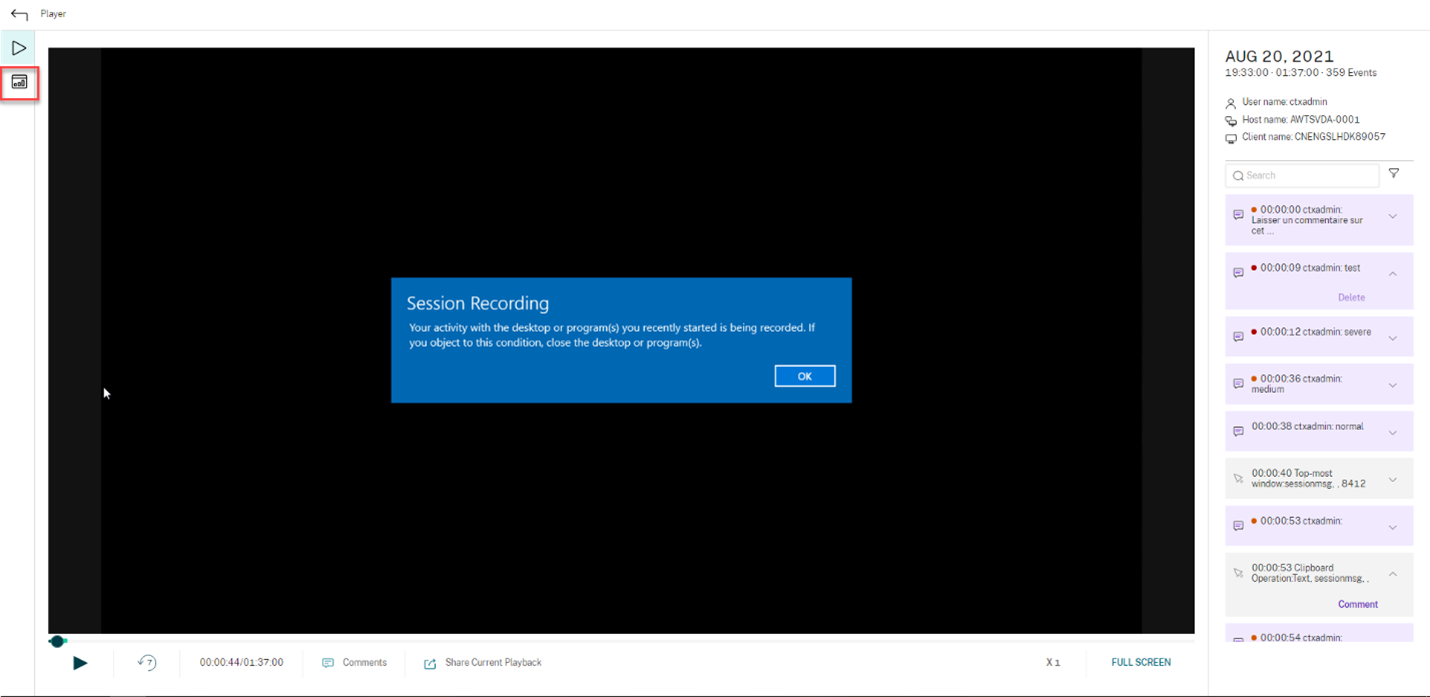Click cursor icon of Clipboard Operation event
1430x697 pixels.
tap(1238, 574)
